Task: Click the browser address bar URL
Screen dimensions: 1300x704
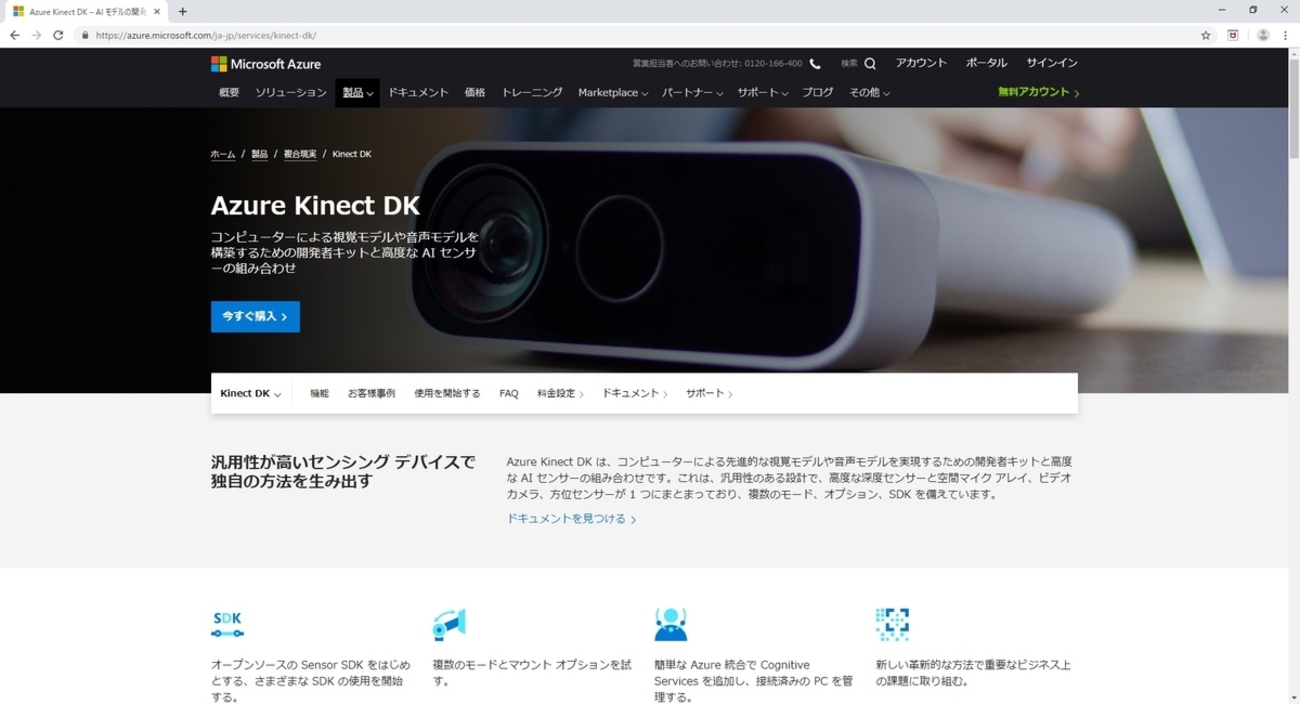Action: (x=206, y=35)
